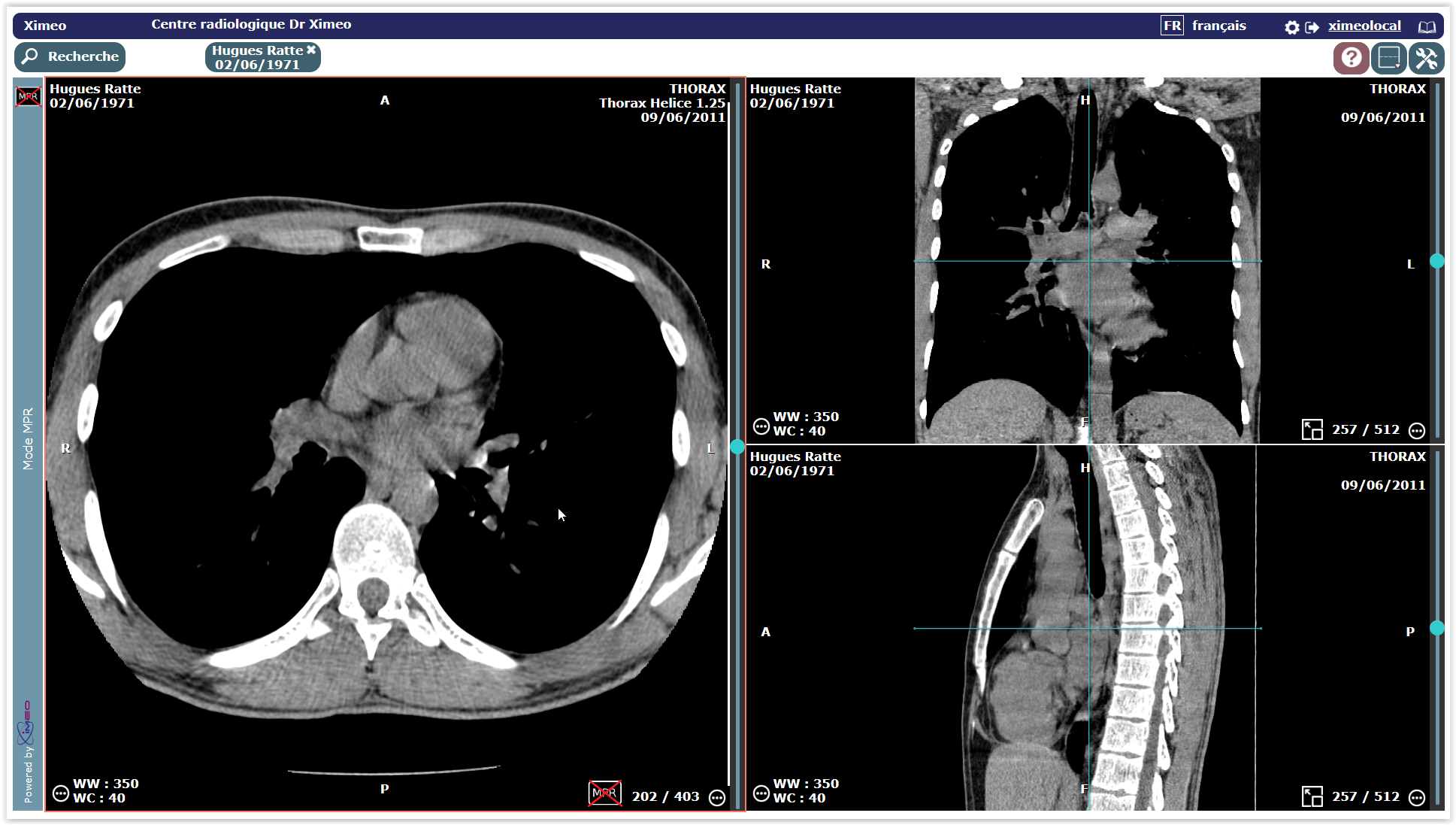1456x825 pixels.
Task: Click the axial slice slider handle
Action: coord(737,447)
